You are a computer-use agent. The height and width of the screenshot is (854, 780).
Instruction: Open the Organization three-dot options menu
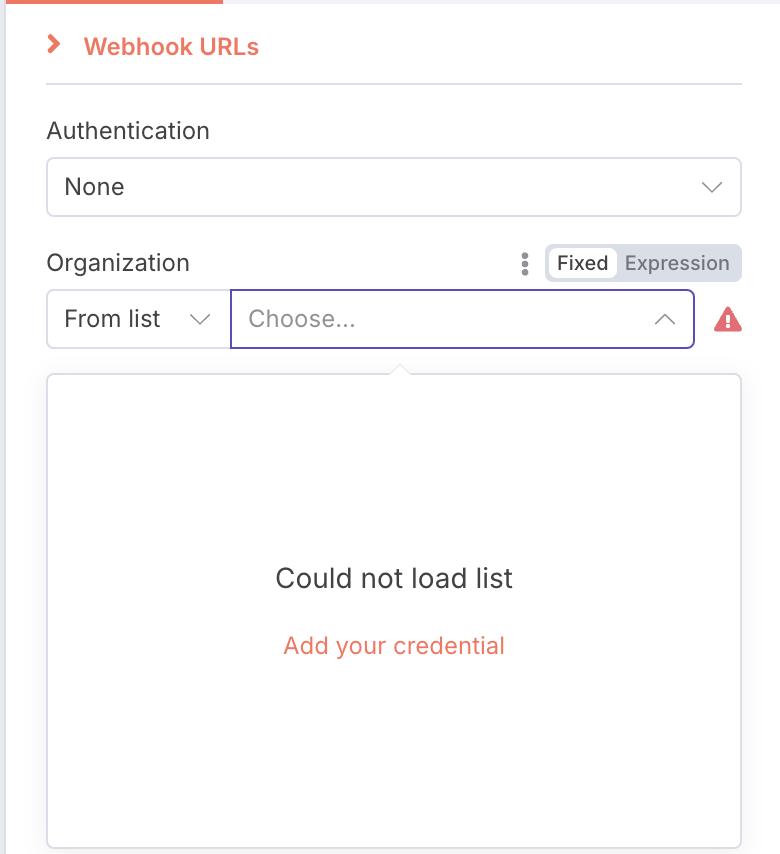[x=525, y=264]
